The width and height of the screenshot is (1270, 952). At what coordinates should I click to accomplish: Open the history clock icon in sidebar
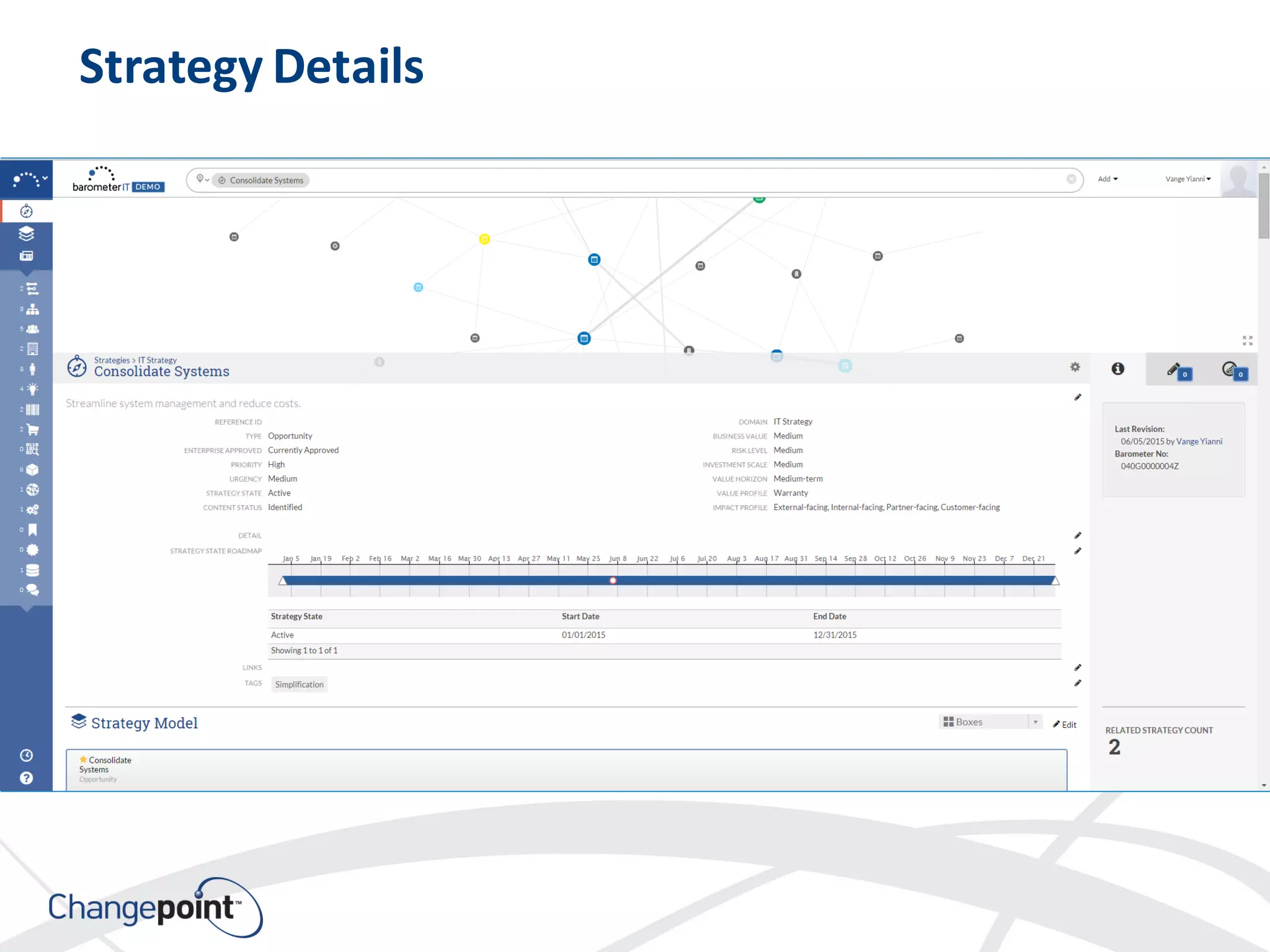26,755
